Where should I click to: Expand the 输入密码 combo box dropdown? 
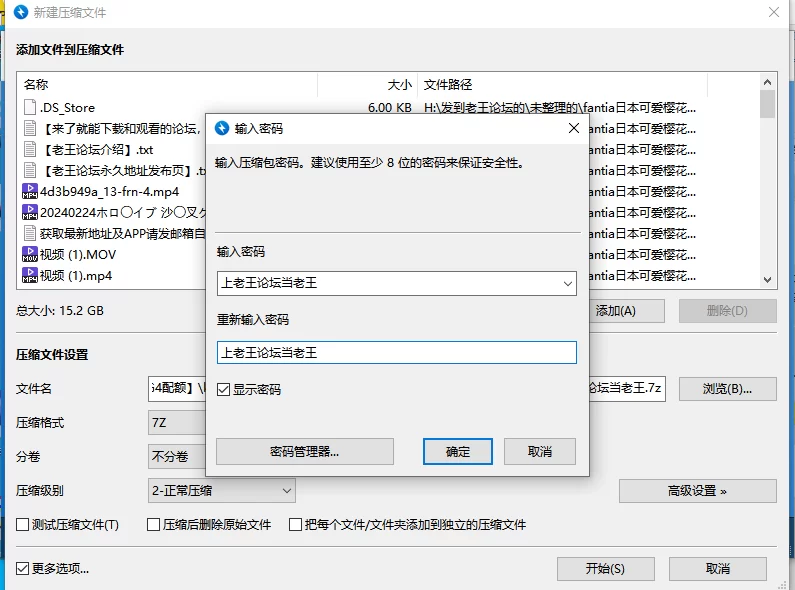(567, 284)
